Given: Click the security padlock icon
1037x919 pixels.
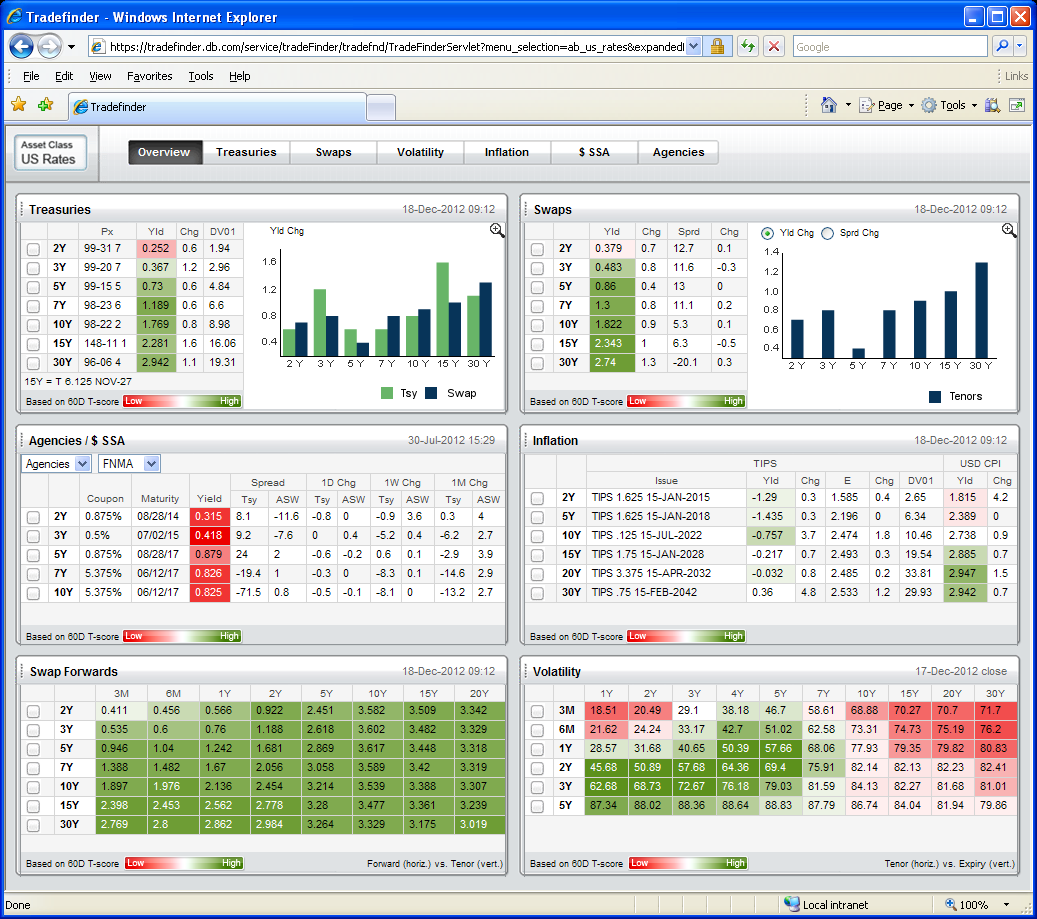Looking at the screenshot, I should click(717, 46).
